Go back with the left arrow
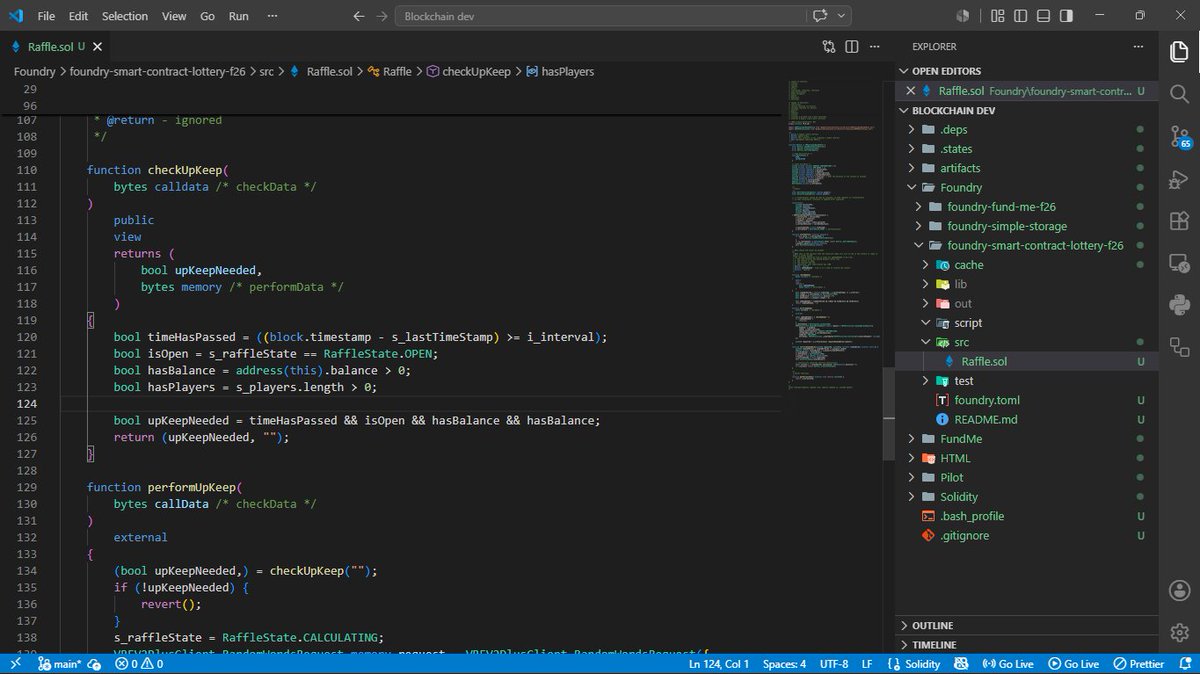The width and height of the screenshot is (1200, 674). 360,16
